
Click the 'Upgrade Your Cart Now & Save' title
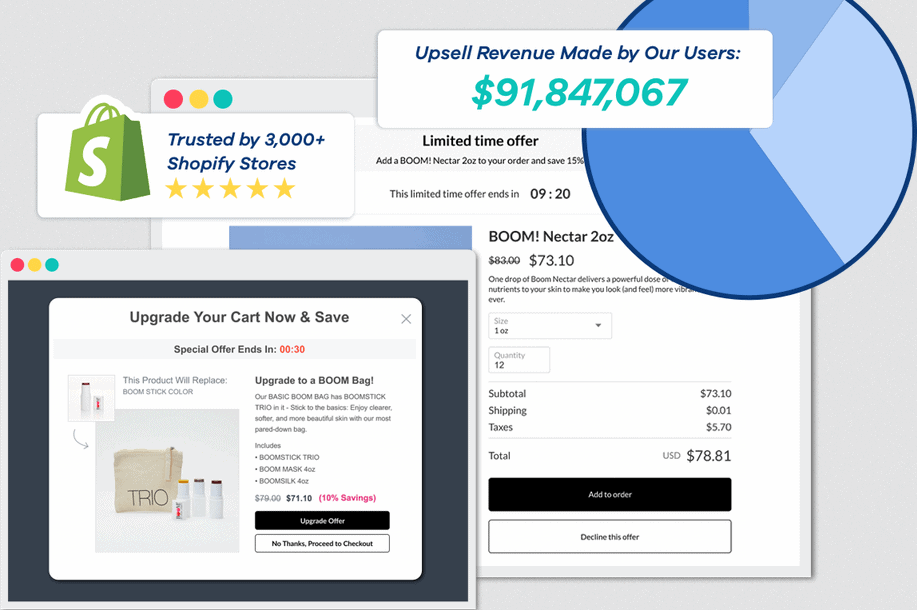[x=239, y=317]
